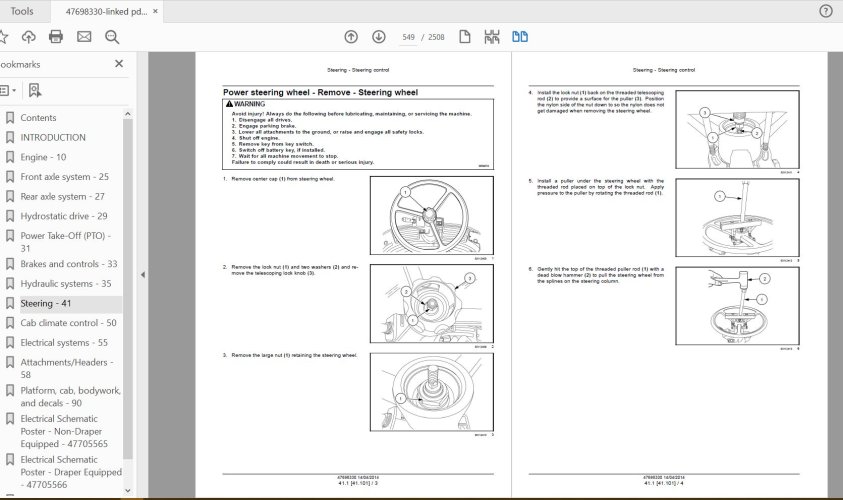
Task: Open Electrical systems - 55 bookmark
Action: (x=64, y=342)
